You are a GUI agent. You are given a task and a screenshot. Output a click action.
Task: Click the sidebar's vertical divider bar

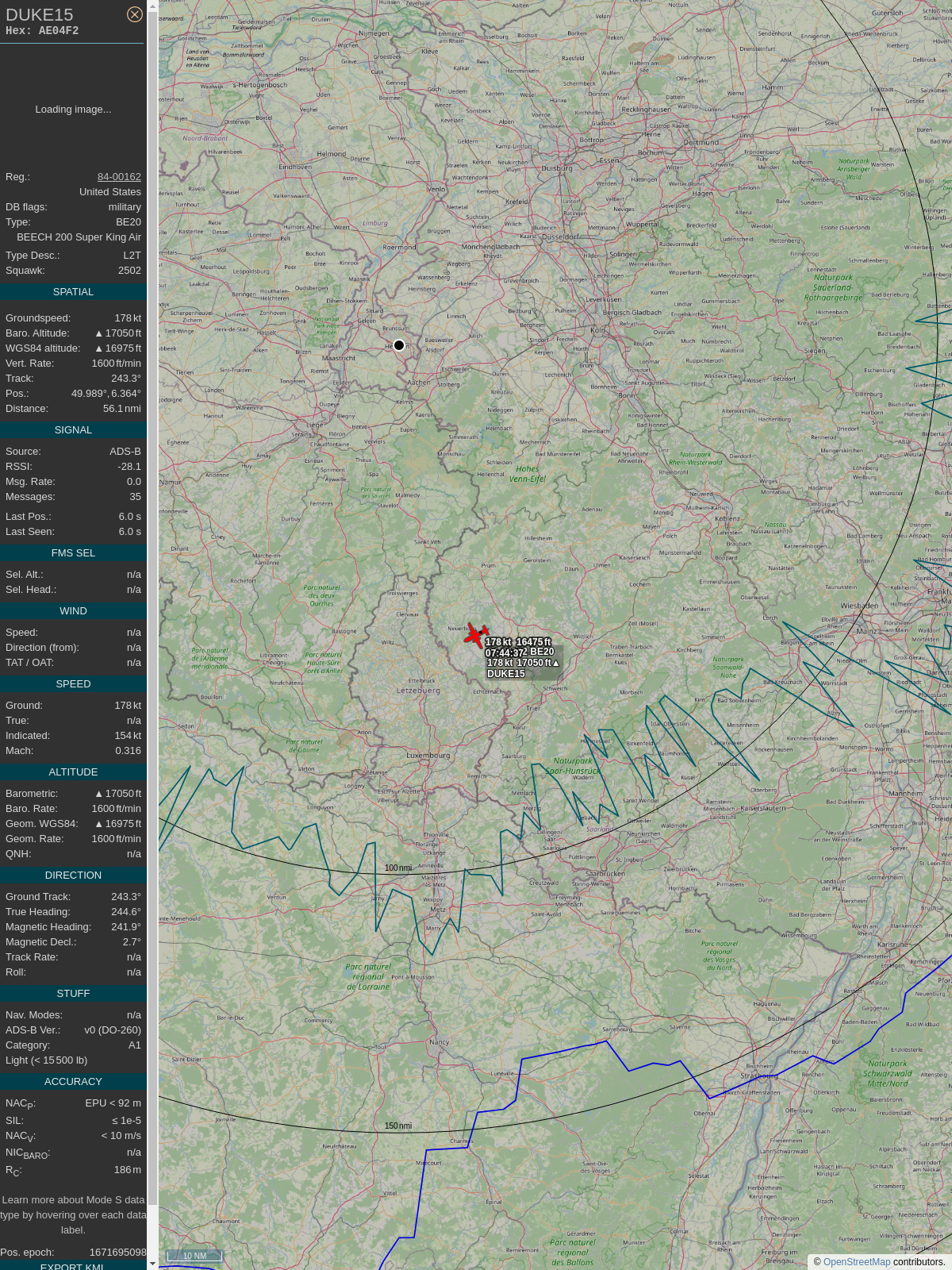tap(152, 635)
